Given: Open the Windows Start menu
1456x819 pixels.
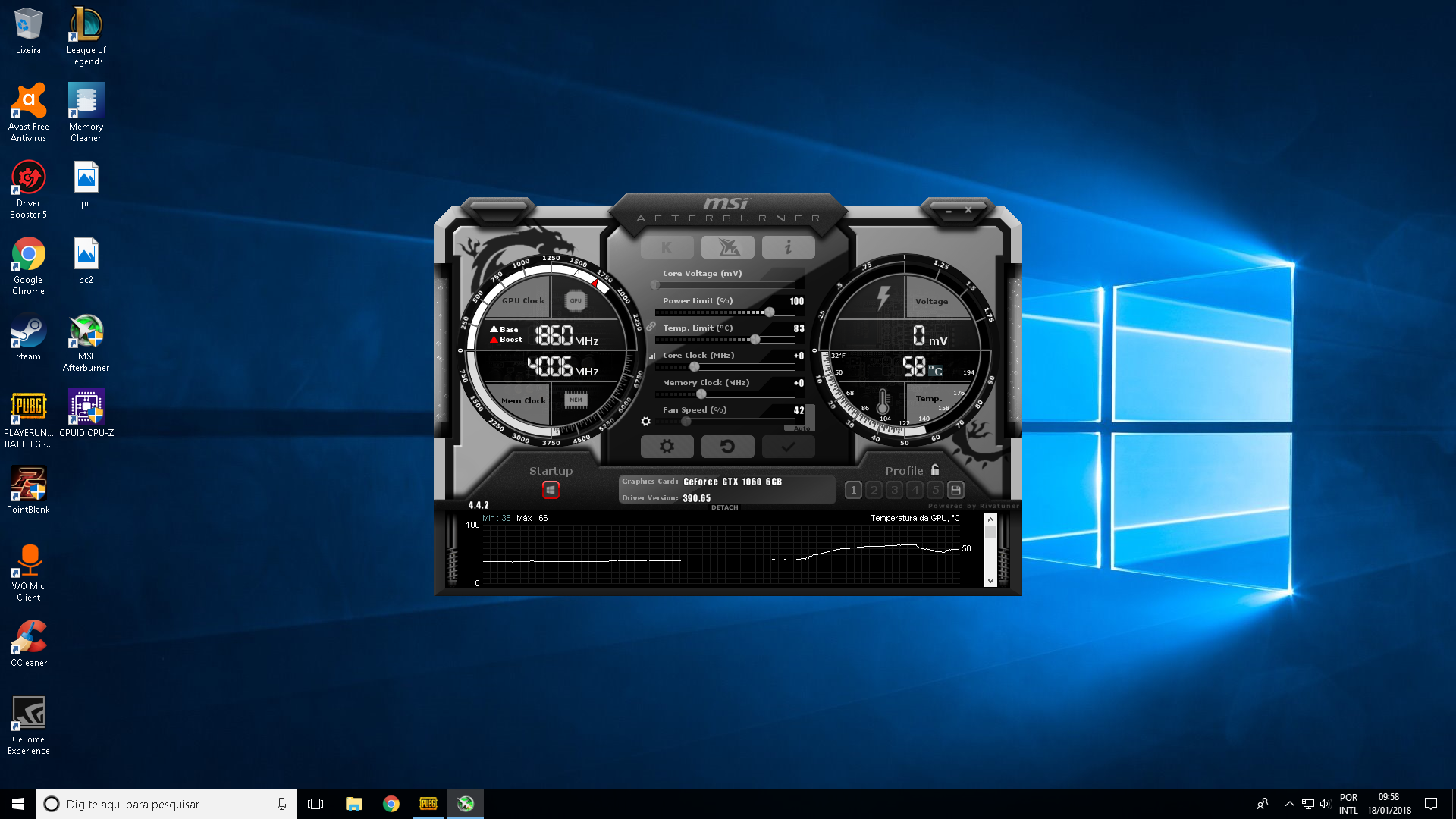Looking at the screenshot, I should (18, 804).
